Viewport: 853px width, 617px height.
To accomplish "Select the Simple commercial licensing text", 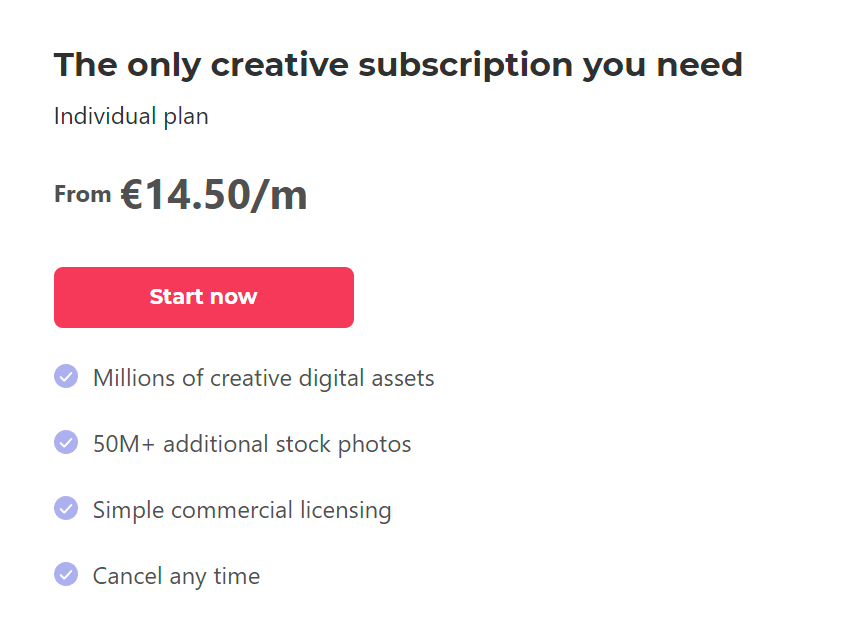I will coord(242,510).
